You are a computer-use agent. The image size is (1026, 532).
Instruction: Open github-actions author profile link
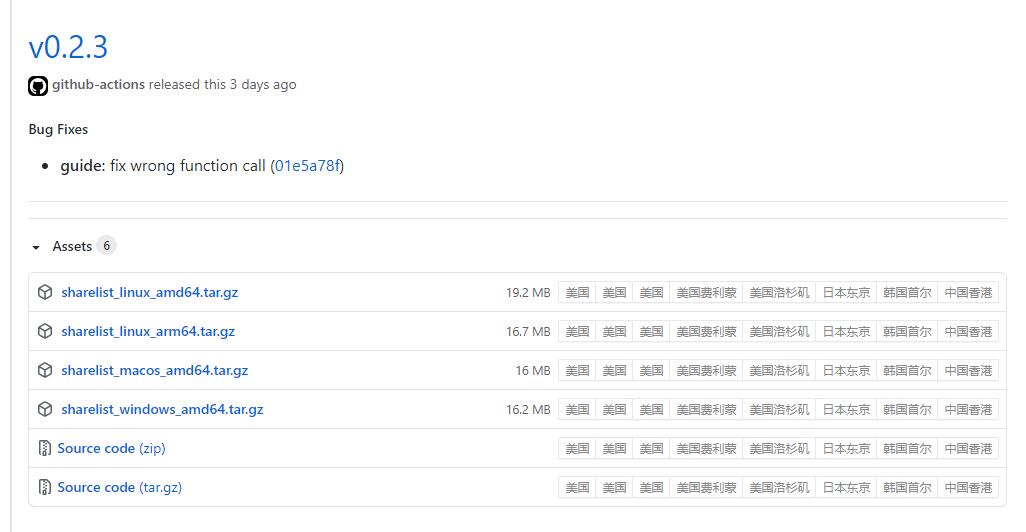[98, 84]
